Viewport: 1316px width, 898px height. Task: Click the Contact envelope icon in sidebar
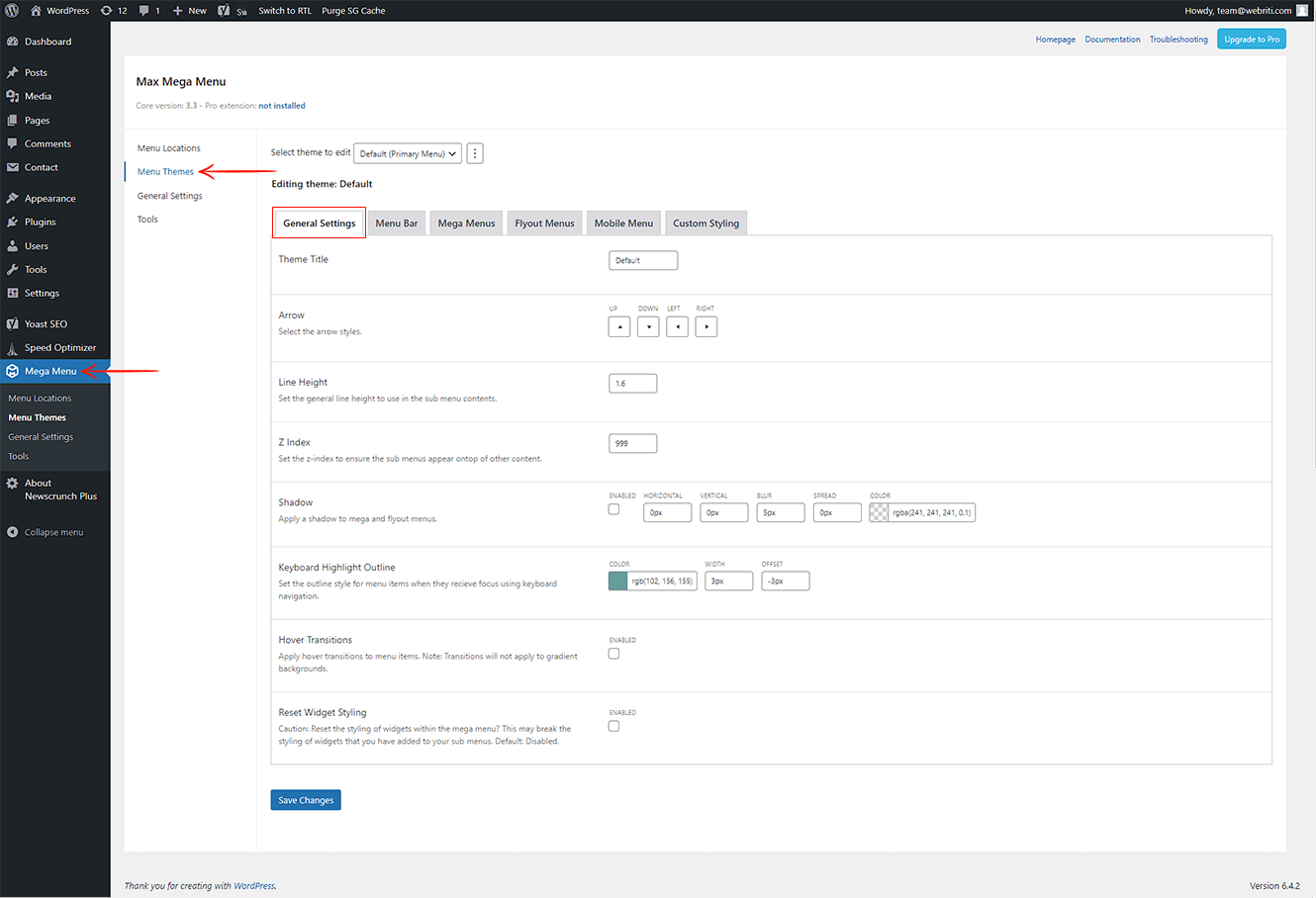(13, 167)
